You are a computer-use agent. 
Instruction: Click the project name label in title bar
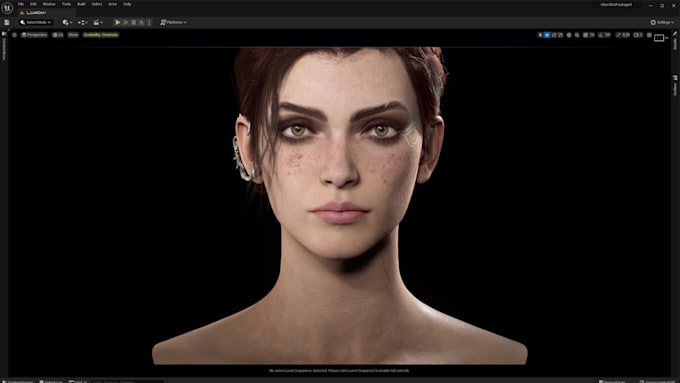point(616,4)
